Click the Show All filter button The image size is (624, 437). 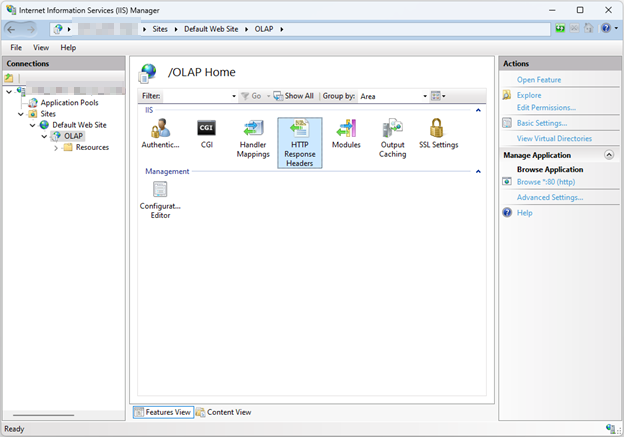click(294, 96)
